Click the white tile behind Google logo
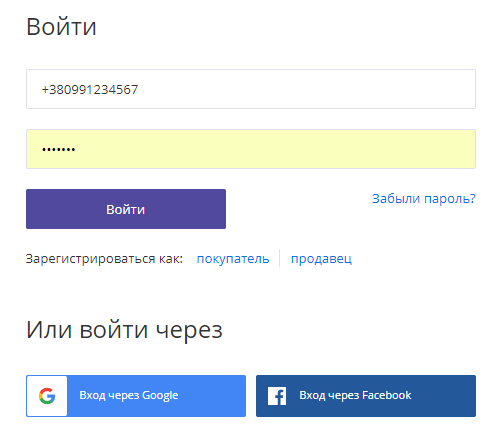This screenshot has width=501, height=434. pyautogui.click(x=47, y=396)
